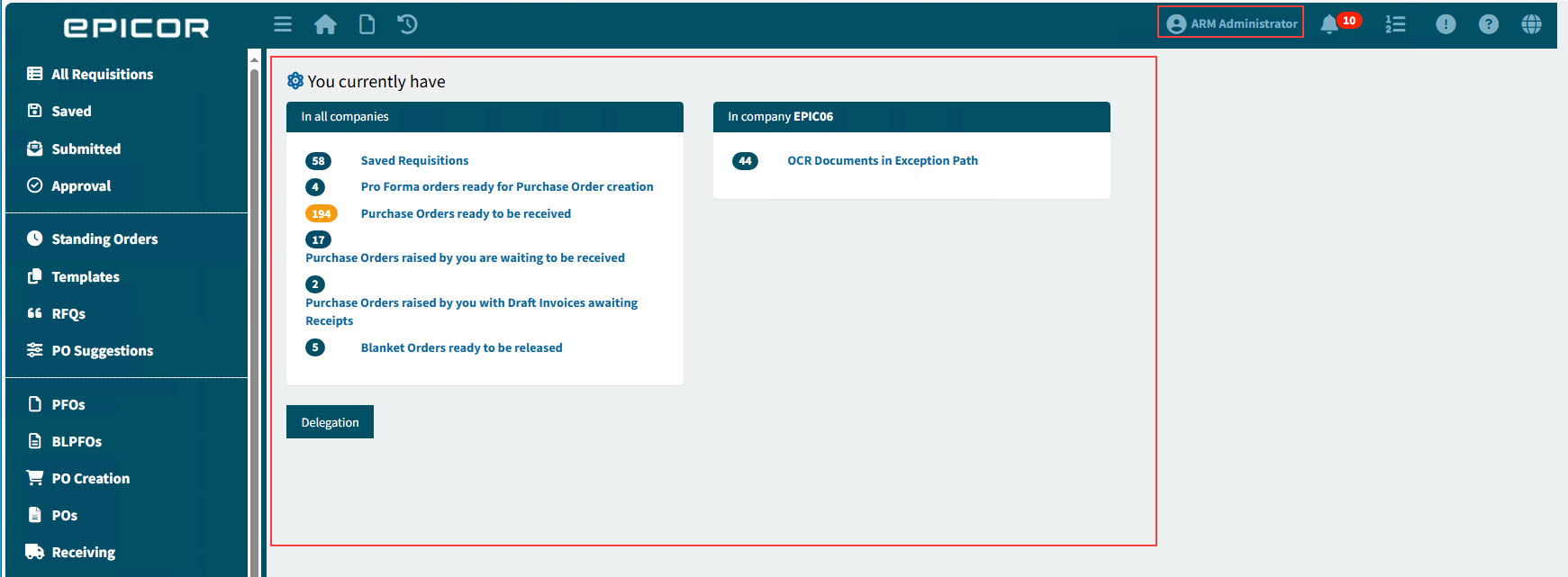Viewport: 1568px width, 577px height.
Task: Open OCR Documents in Exception Path
Action: 882,160
